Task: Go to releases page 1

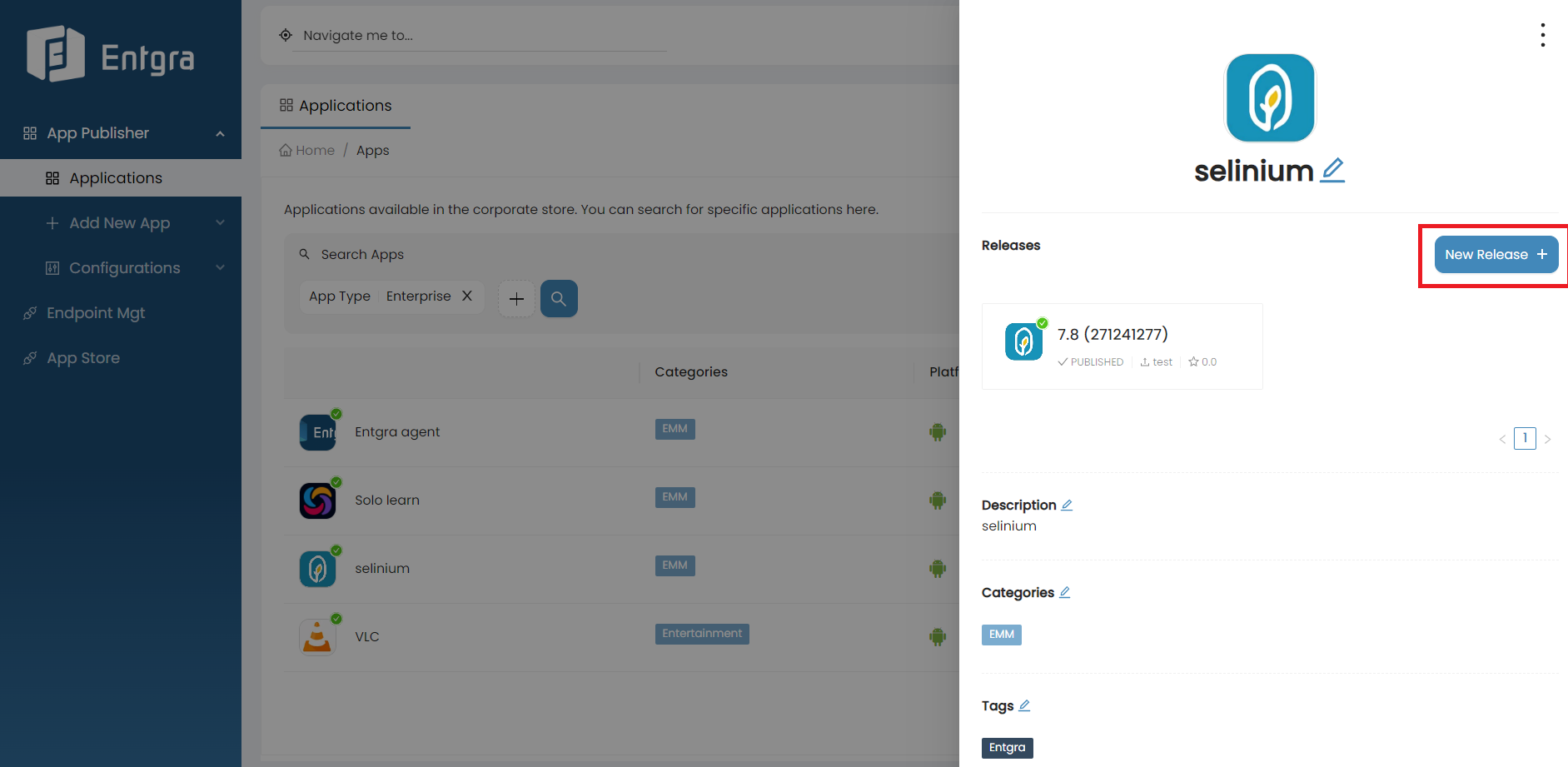Action: click(x=1525, y=438)
